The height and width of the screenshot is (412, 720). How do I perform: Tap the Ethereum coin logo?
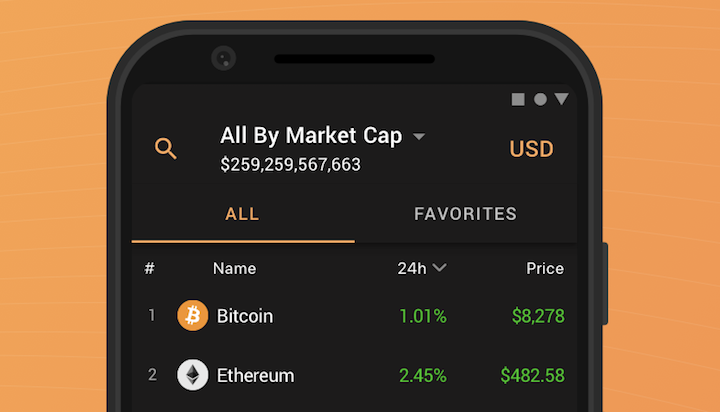[x=192, y=375]
